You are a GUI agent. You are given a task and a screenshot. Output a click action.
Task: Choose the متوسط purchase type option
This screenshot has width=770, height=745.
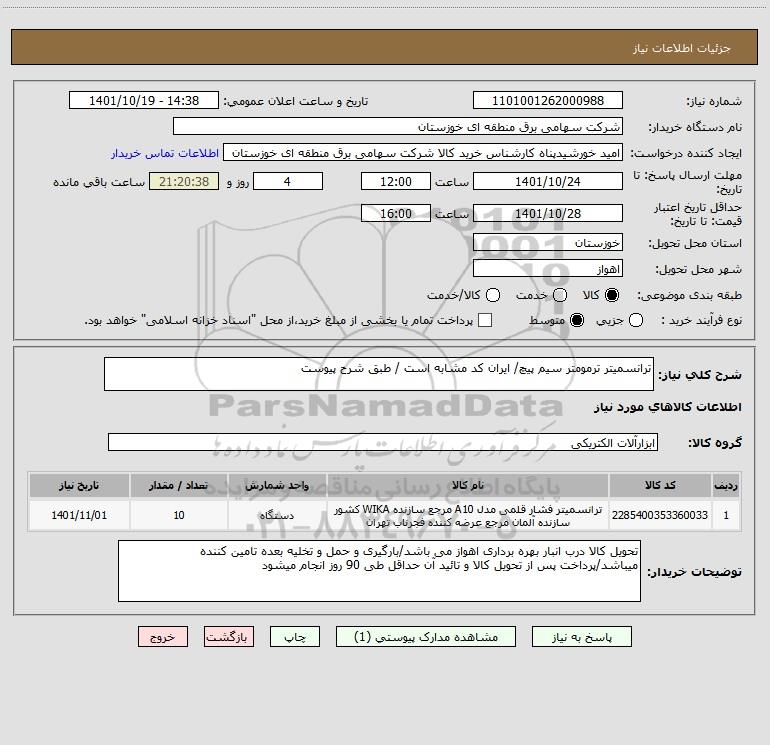coord(577,321)
